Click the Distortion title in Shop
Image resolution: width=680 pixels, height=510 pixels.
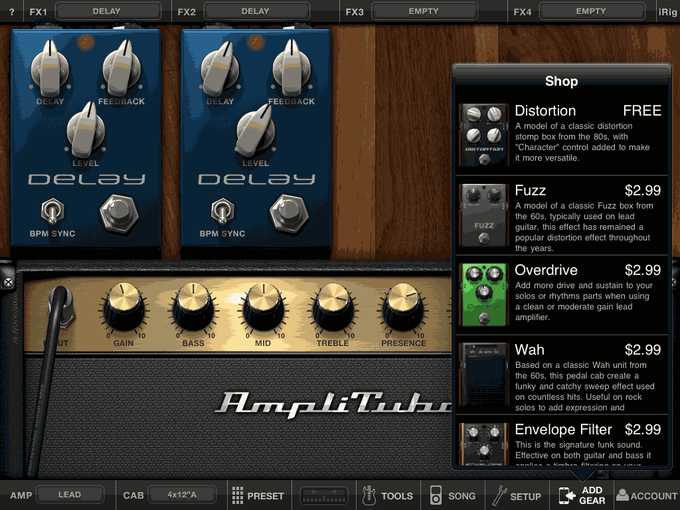pyautogui.click(x=545, y=111)
